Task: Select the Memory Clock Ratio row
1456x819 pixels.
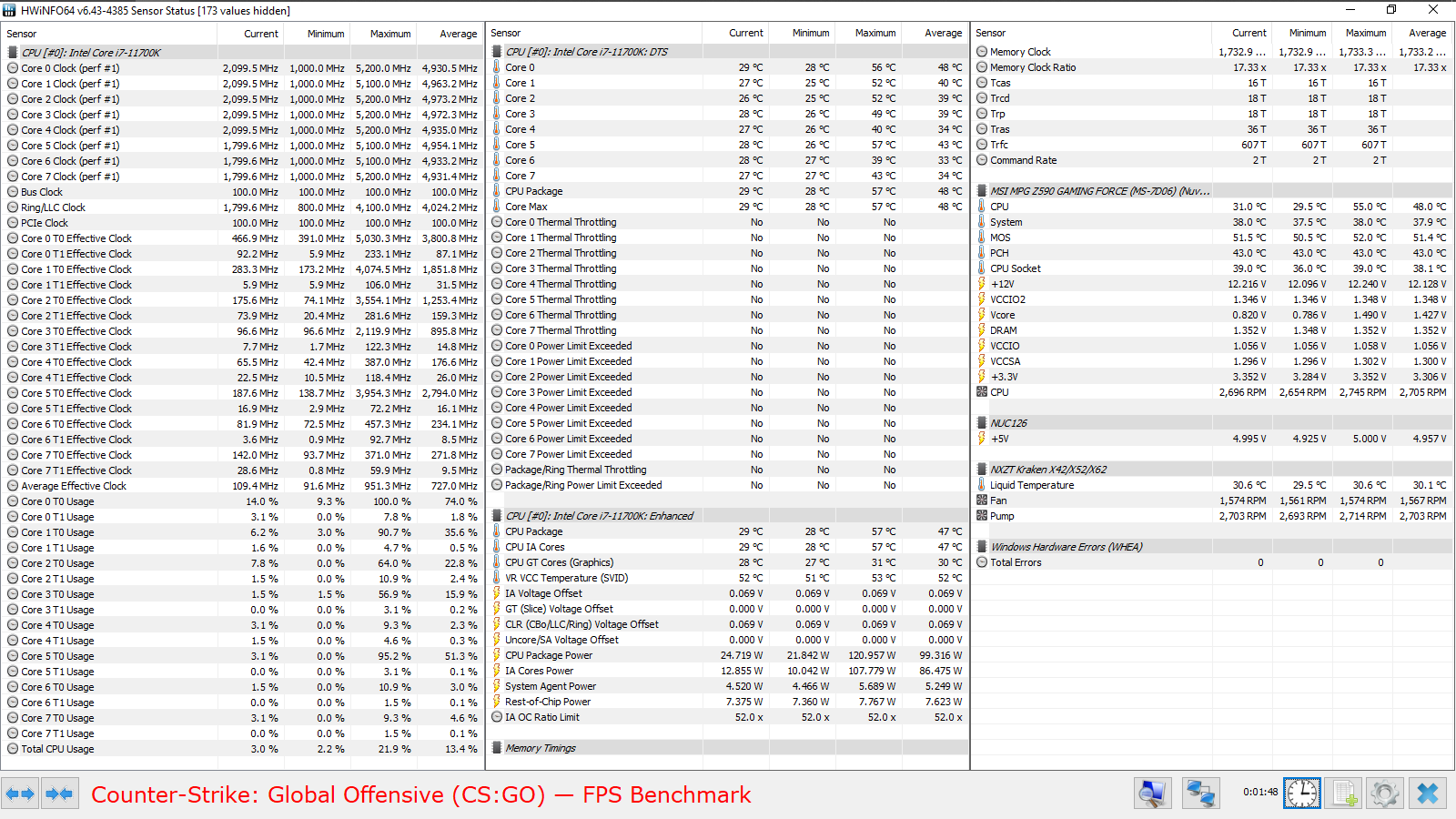Action: pyautogui.click(x=1212, y=67)
